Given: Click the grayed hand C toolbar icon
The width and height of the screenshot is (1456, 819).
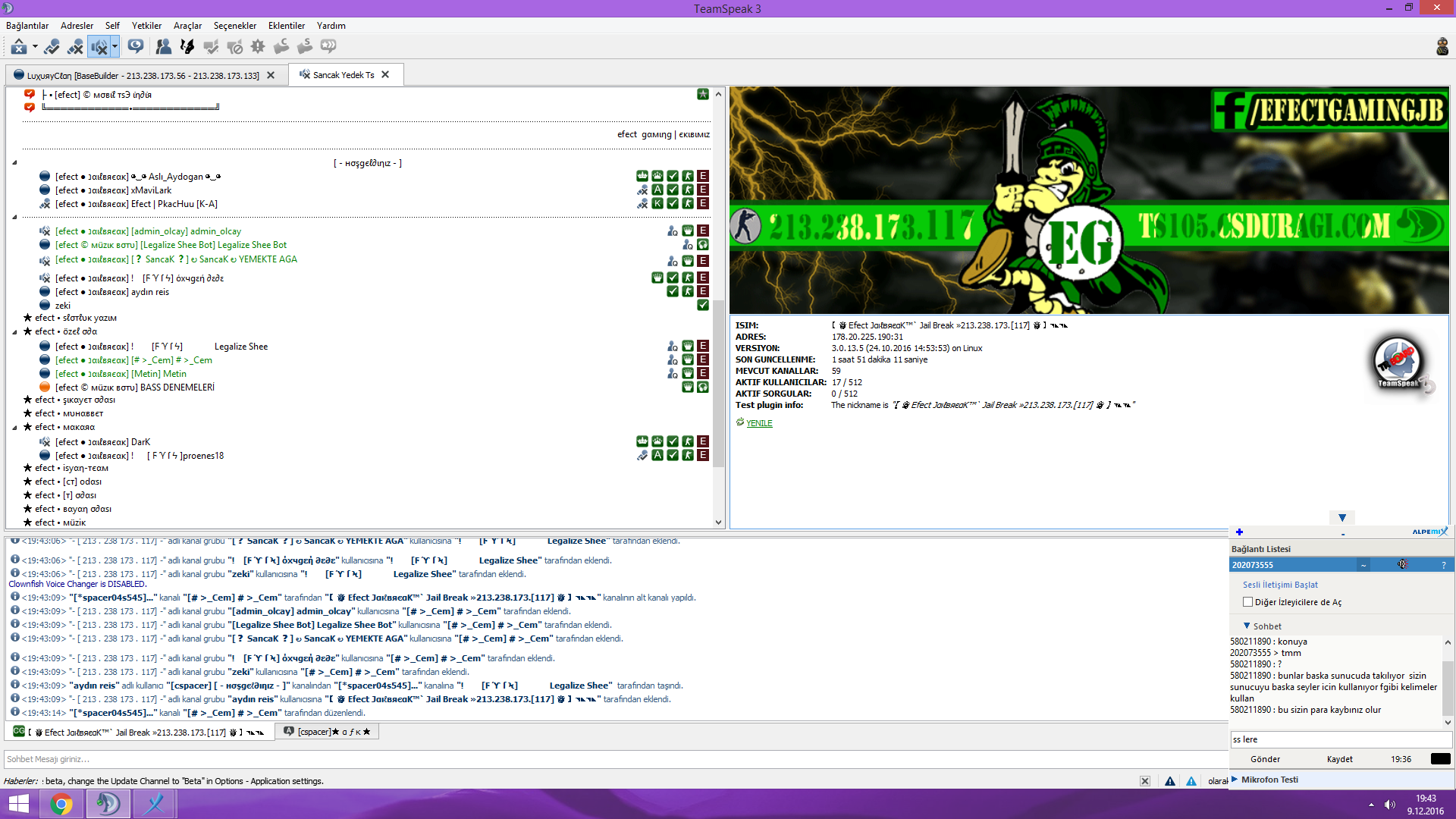Looking at the screenshot, I should pos(281,47).
